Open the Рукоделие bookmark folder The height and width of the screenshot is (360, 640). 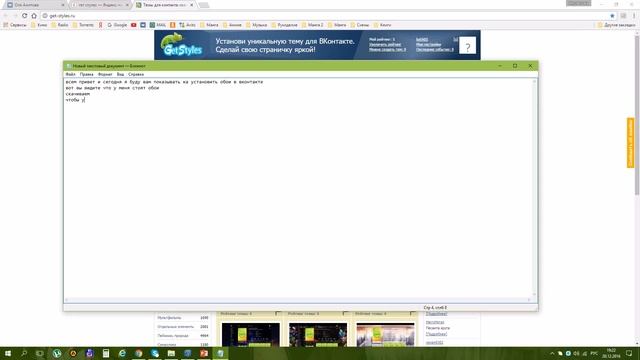[x=284, y=25]
